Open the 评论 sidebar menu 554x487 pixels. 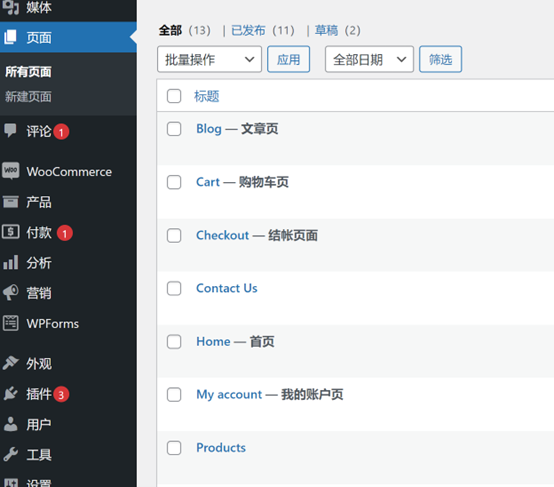tap(39, 131)
